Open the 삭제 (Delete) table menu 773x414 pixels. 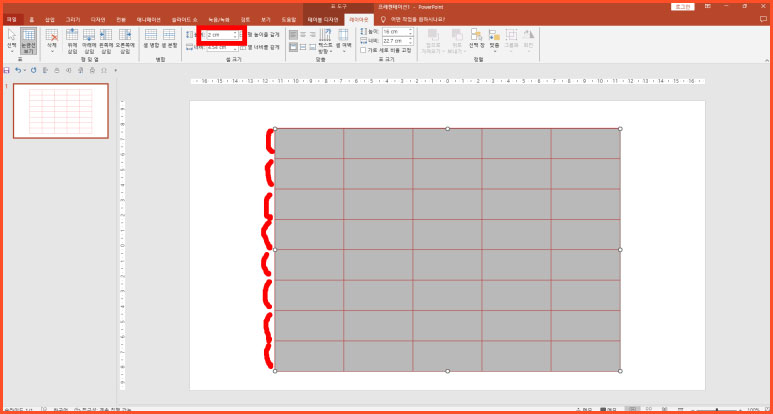click(51, 40)
